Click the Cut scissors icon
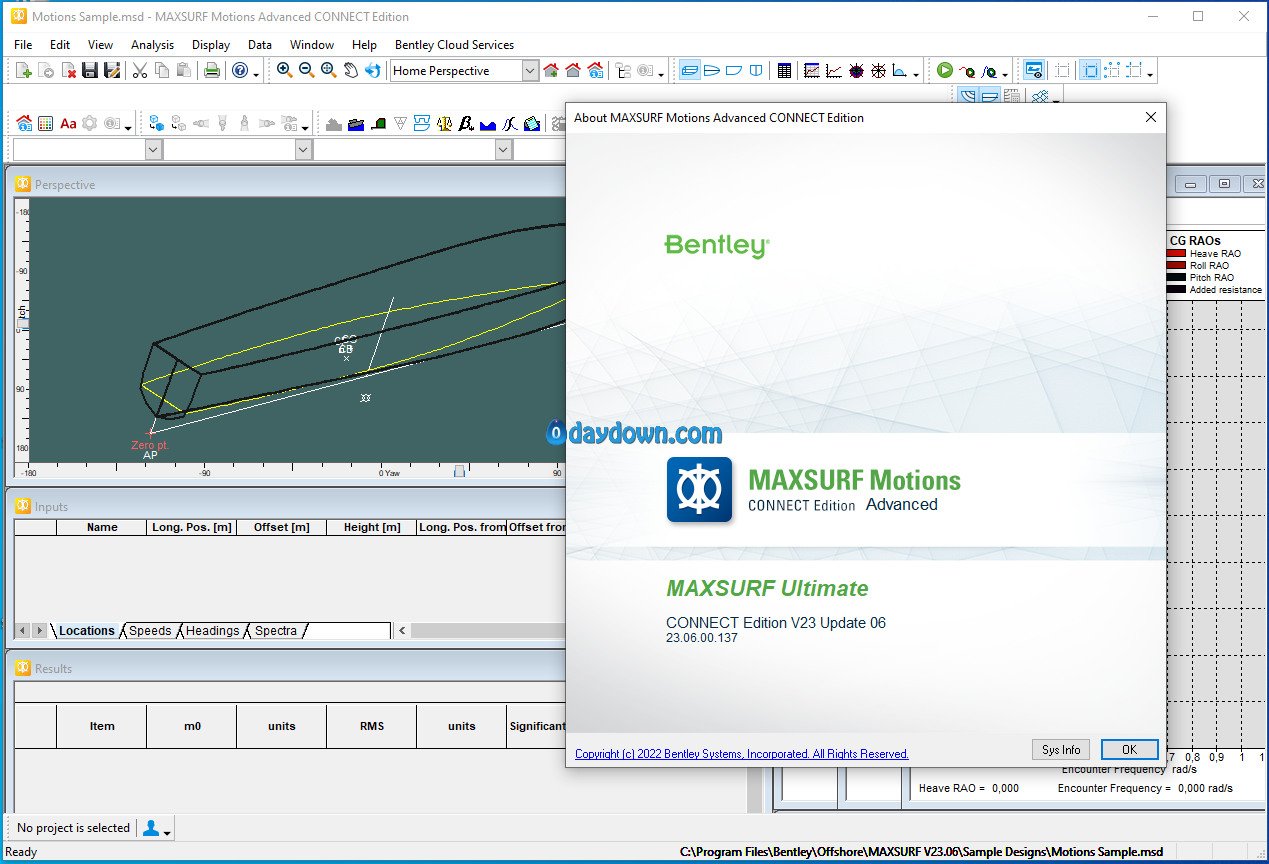This screenshot has height=864, width=1269. pos(140,70)
